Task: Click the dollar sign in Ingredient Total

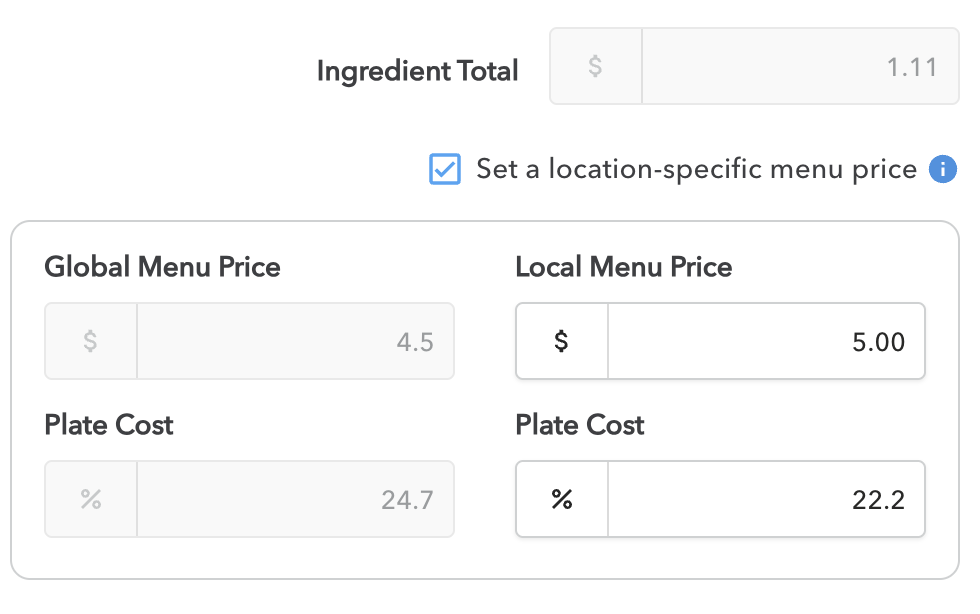Action: [x=595, y=67]
